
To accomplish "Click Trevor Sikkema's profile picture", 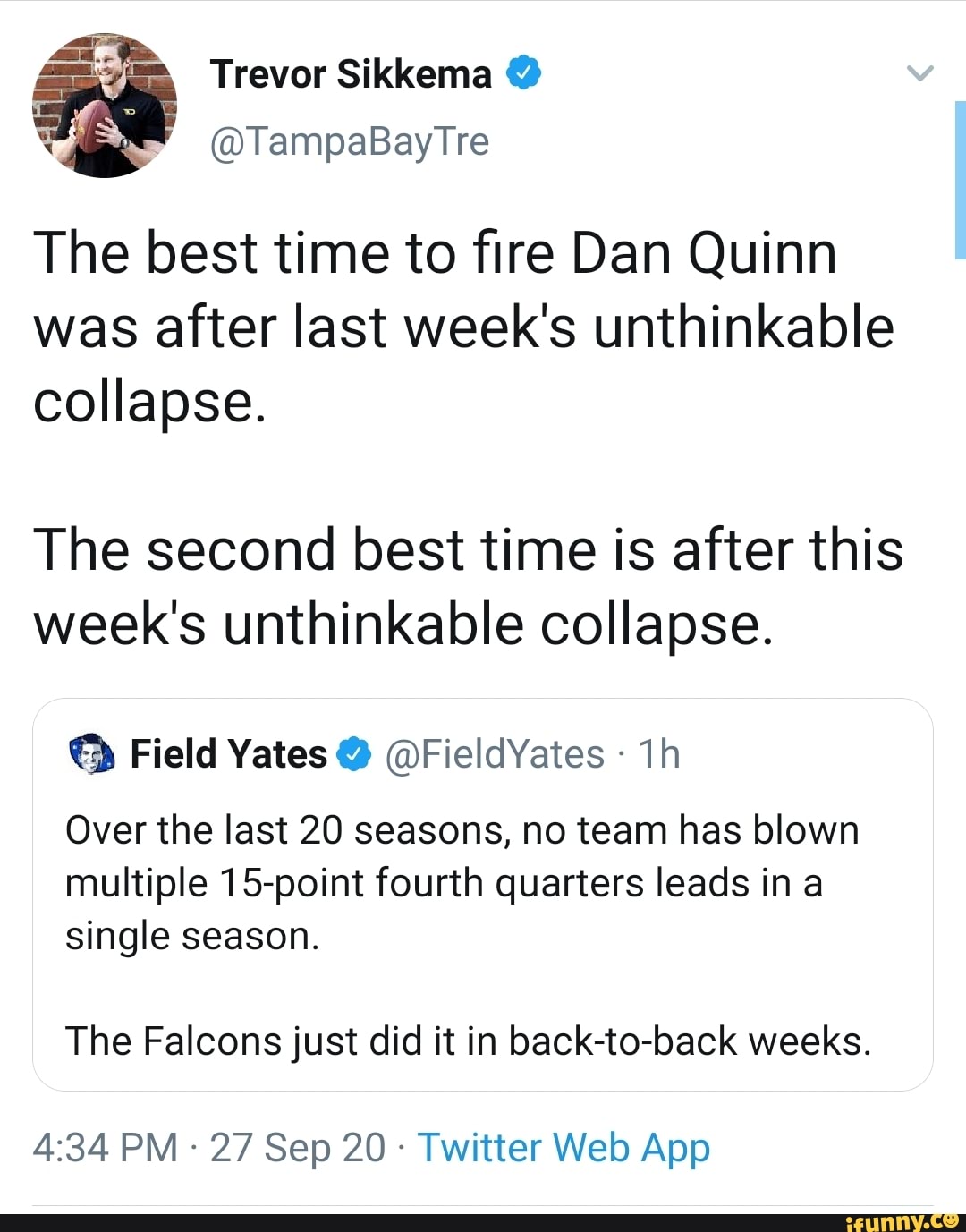I will point(105,106).
